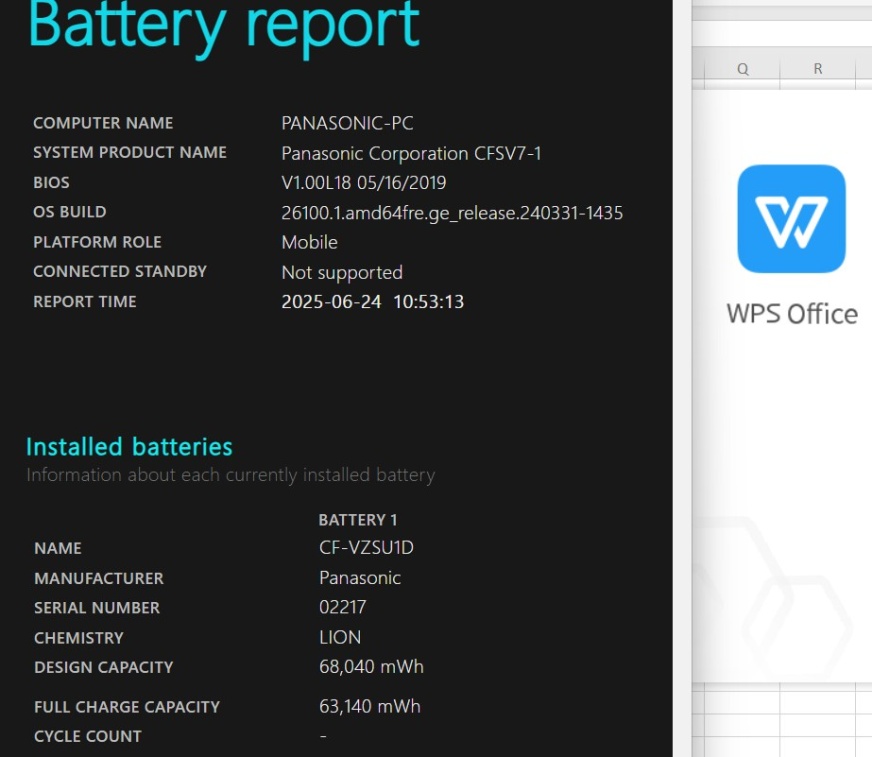Click the 'CONNECTED STANDBY' label
This screenshot has height=757, width=872.
coord(120,271)
